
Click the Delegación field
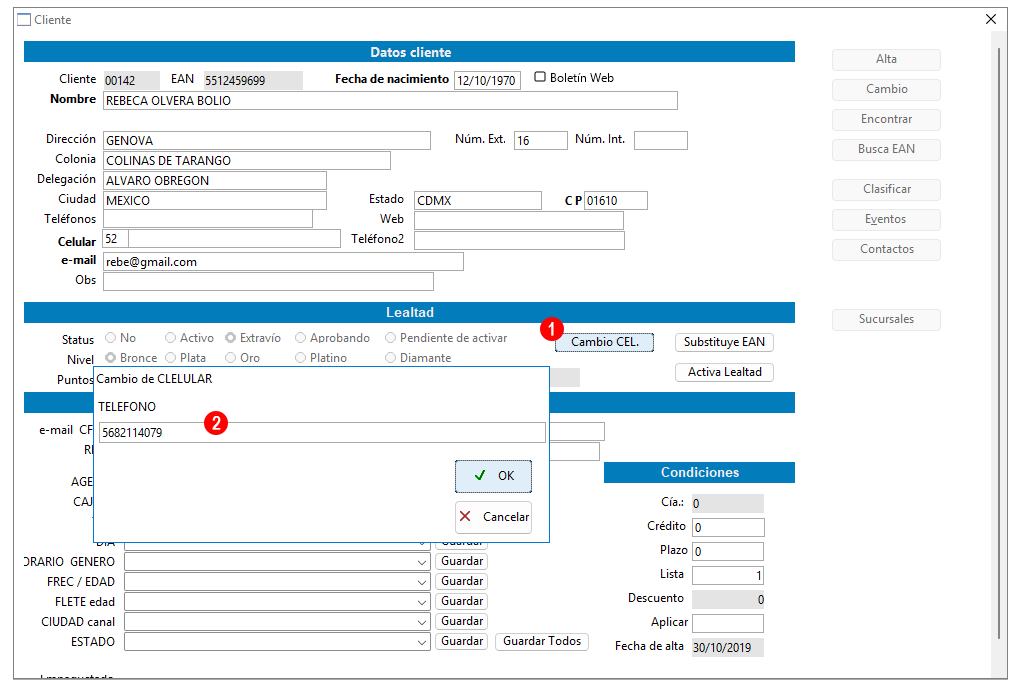(215, 181)
